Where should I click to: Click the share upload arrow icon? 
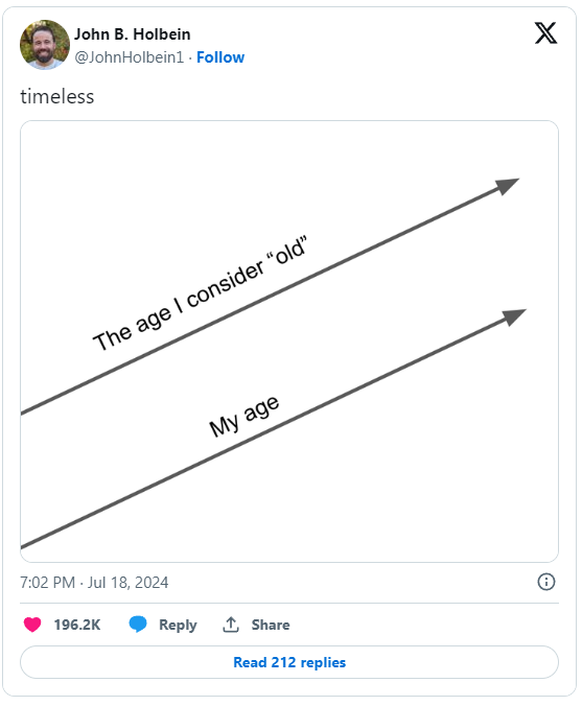click(x=231, y=625)
